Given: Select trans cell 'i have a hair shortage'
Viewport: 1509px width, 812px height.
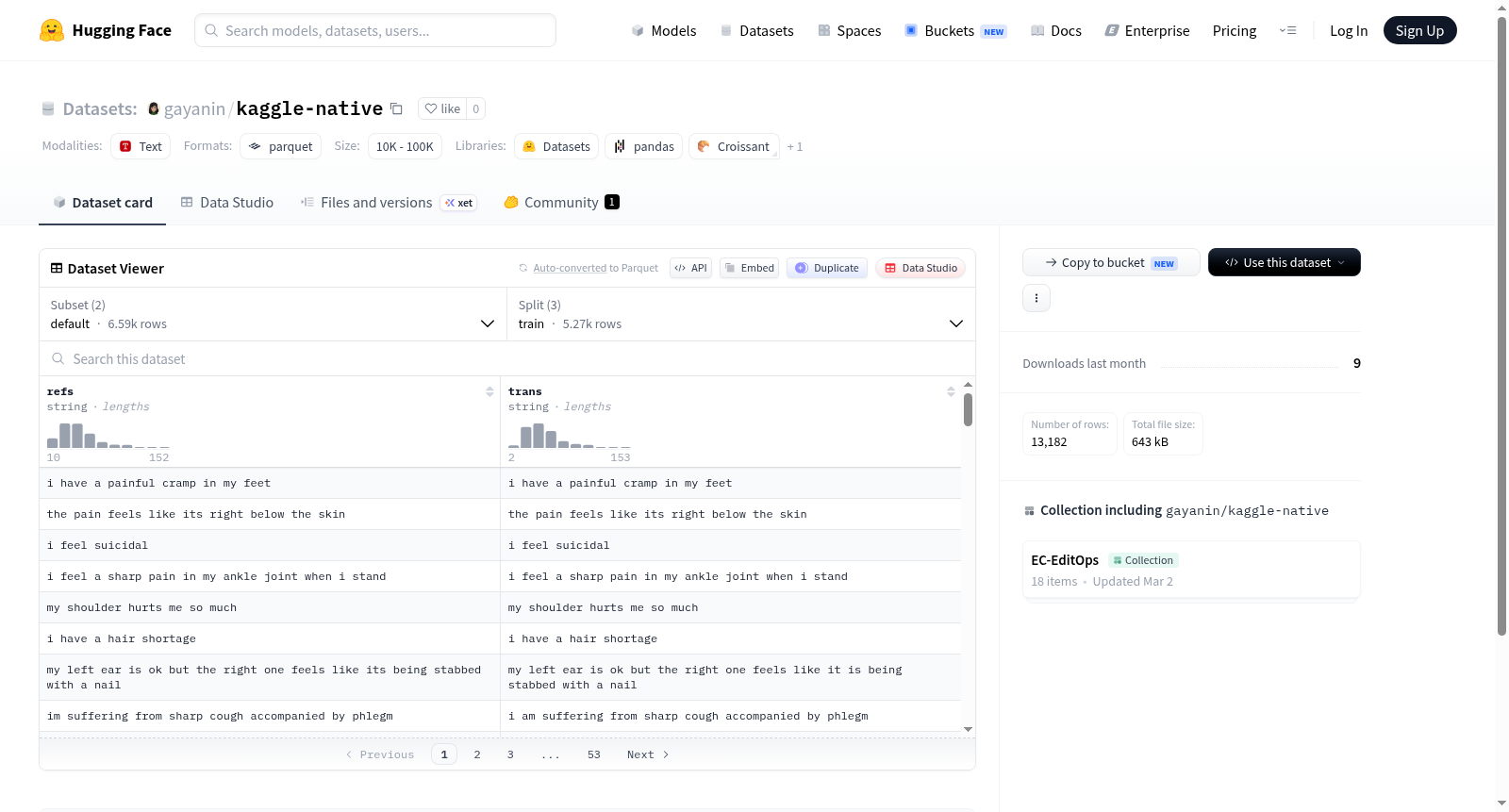Looking at the screenshot, I should (x=731, y=638).
